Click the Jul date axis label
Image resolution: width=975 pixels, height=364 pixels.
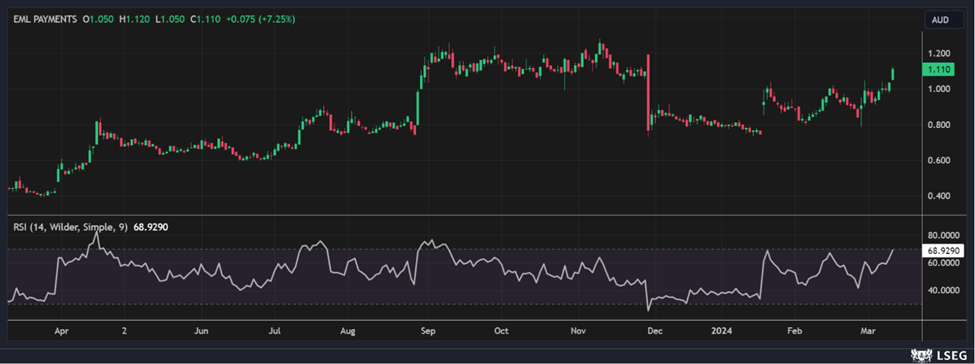[275, 330]
